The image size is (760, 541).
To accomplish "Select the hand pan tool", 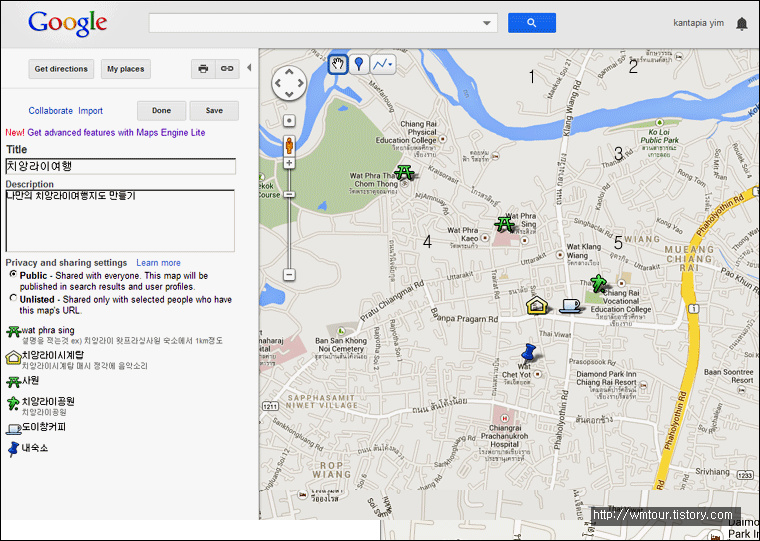I will point(338,64).
